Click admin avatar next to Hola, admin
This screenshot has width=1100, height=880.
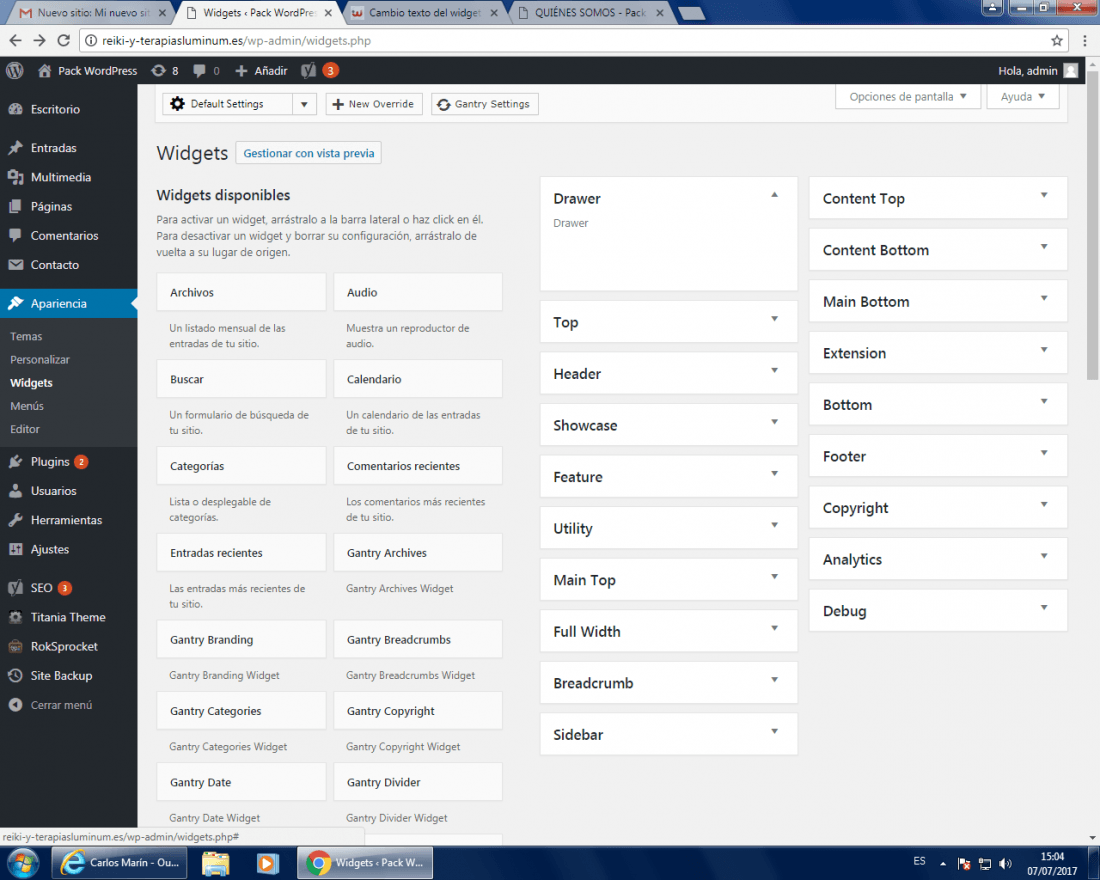[x=1071, y=70]
